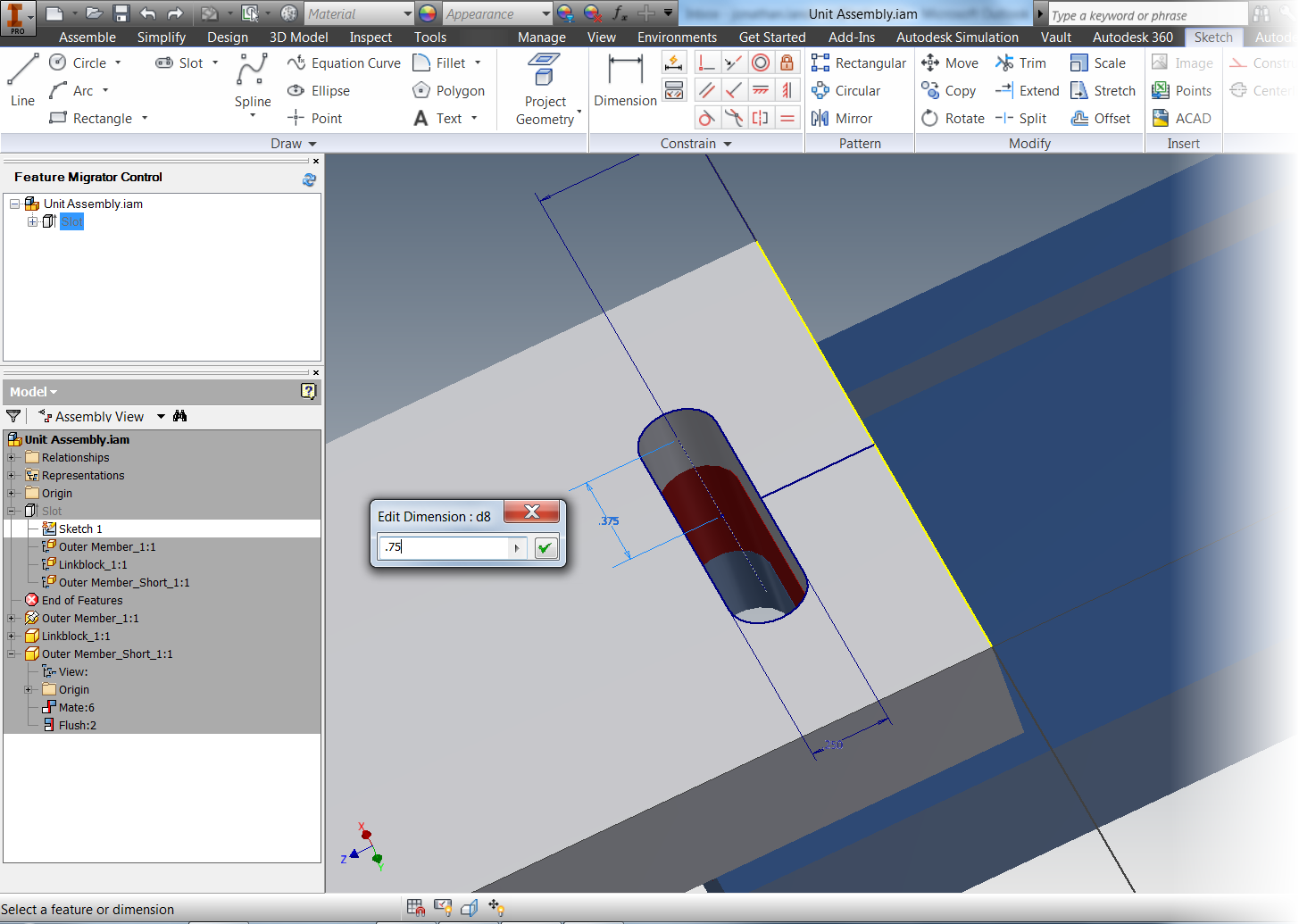Click the binoculars Find icon in browser
Viewport: 1299px width, 924px height.
coord(180,416)
